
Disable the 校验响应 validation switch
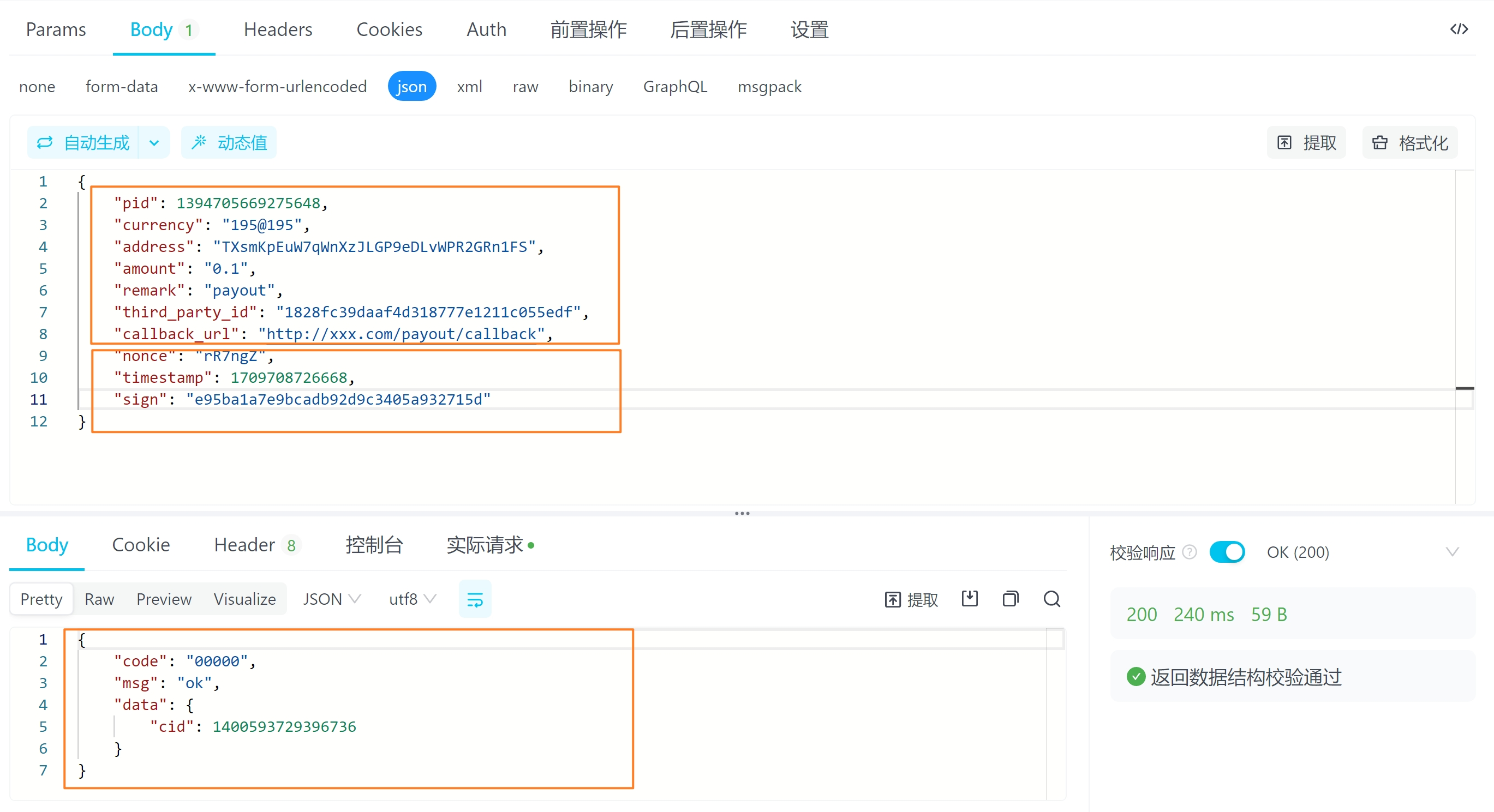pos(1227,552)
